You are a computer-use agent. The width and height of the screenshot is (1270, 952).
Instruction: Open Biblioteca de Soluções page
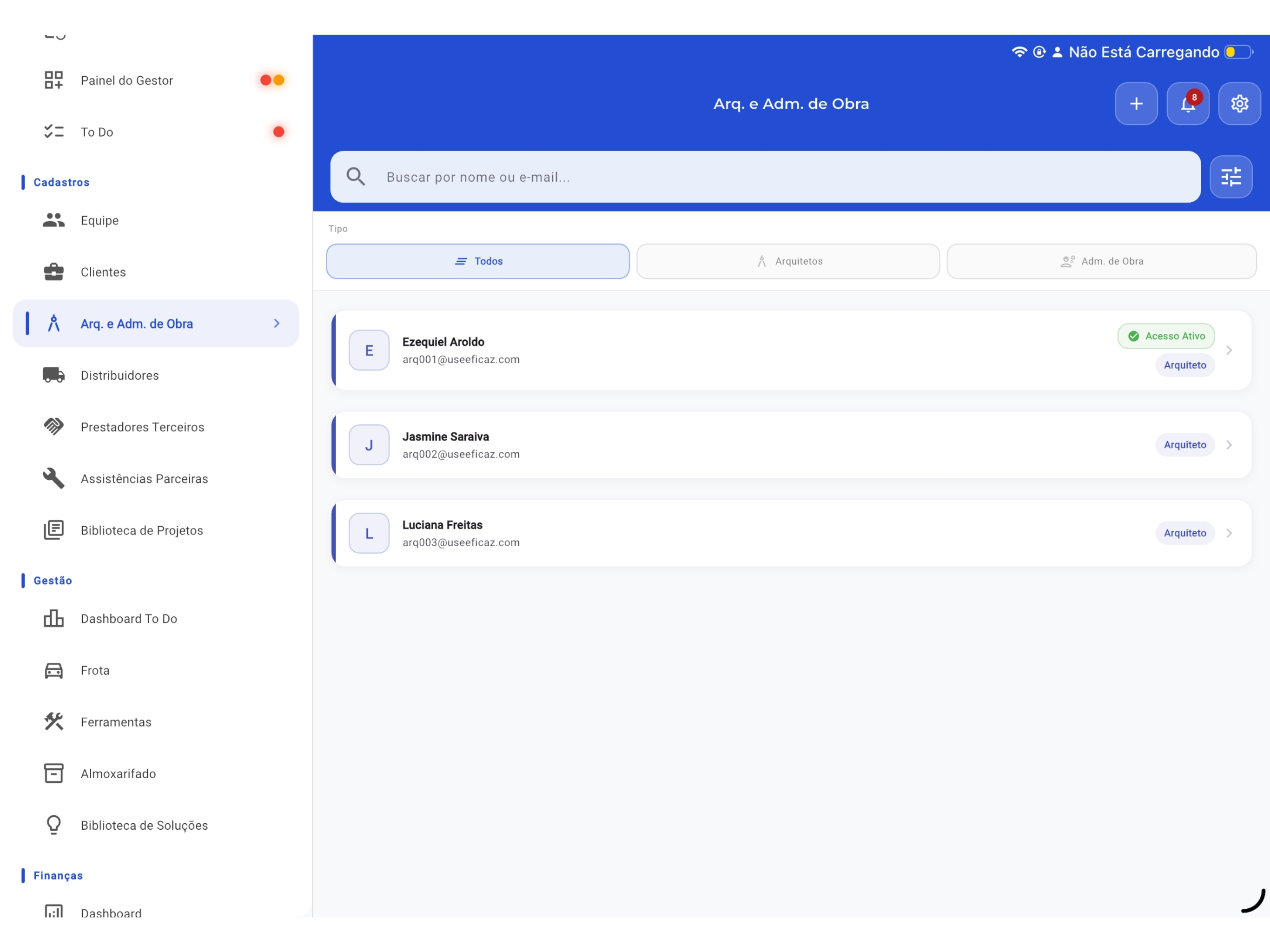tap(156, 826)
